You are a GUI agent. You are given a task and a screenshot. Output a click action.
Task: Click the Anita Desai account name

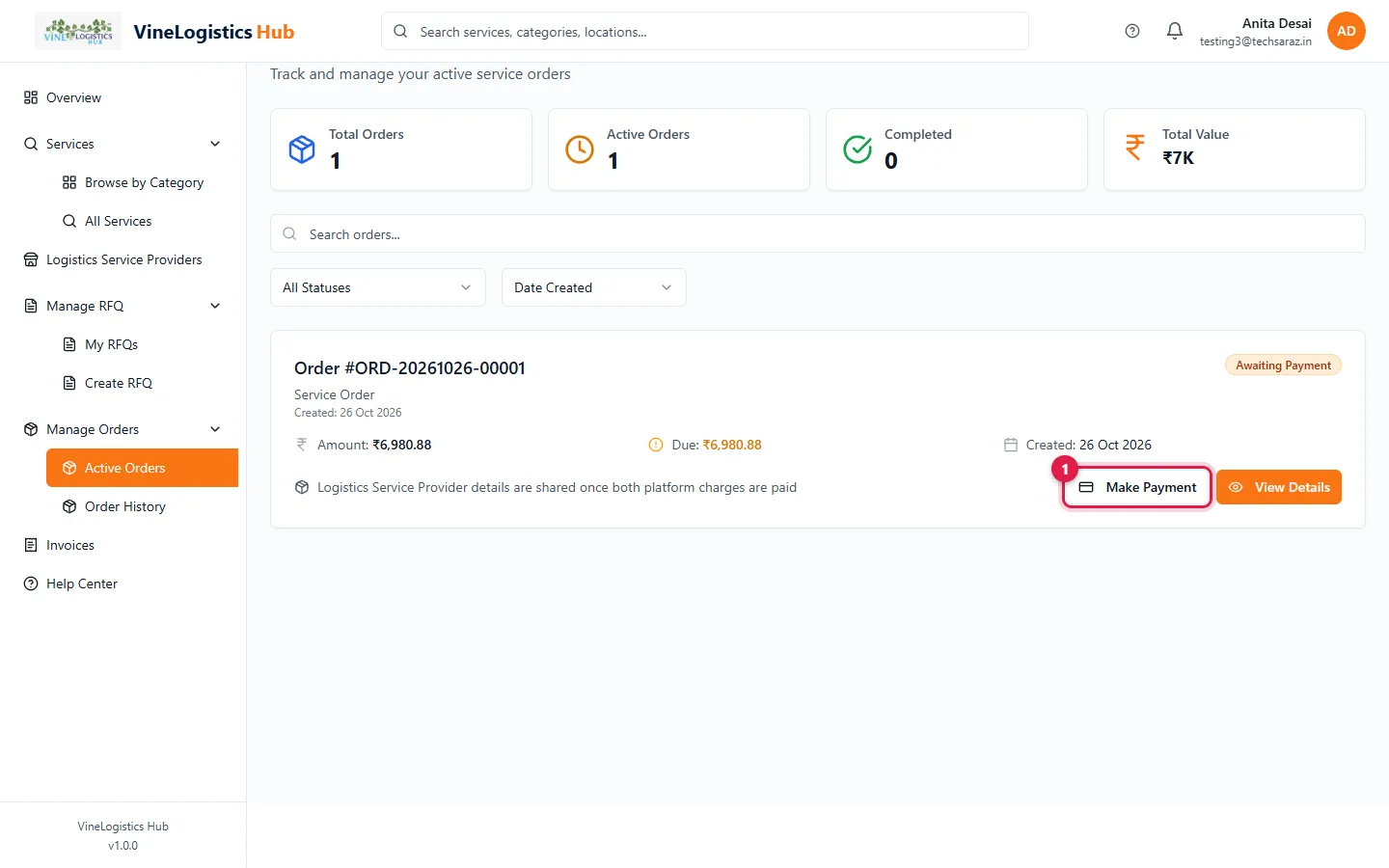coord(1276,23)
